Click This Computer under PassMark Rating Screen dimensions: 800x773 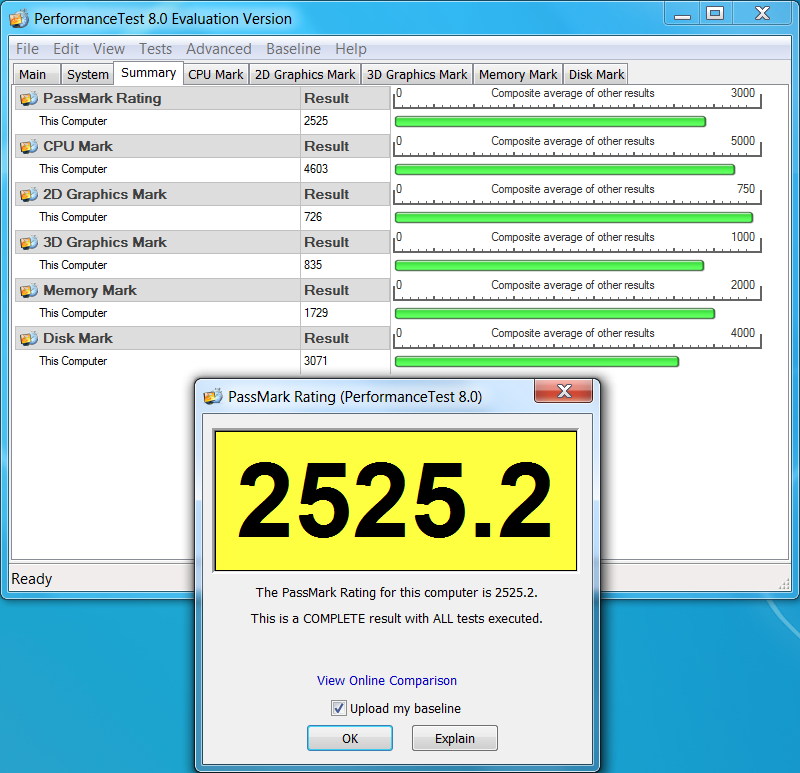pyautogui.click(x=73, y=121)
